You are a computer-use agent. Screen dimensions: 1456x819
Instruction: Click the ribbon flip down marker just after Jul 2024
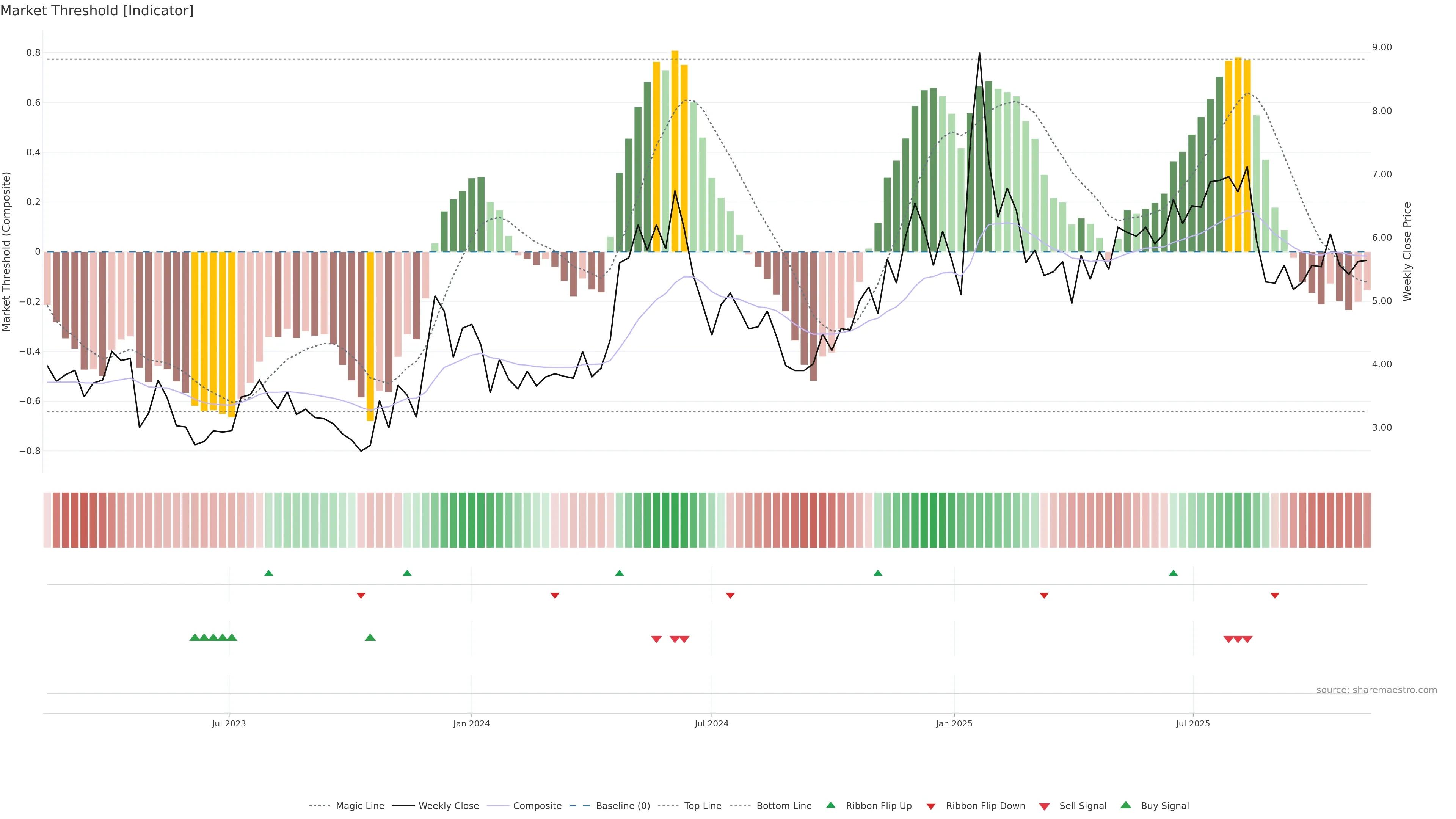pos(730,596)
